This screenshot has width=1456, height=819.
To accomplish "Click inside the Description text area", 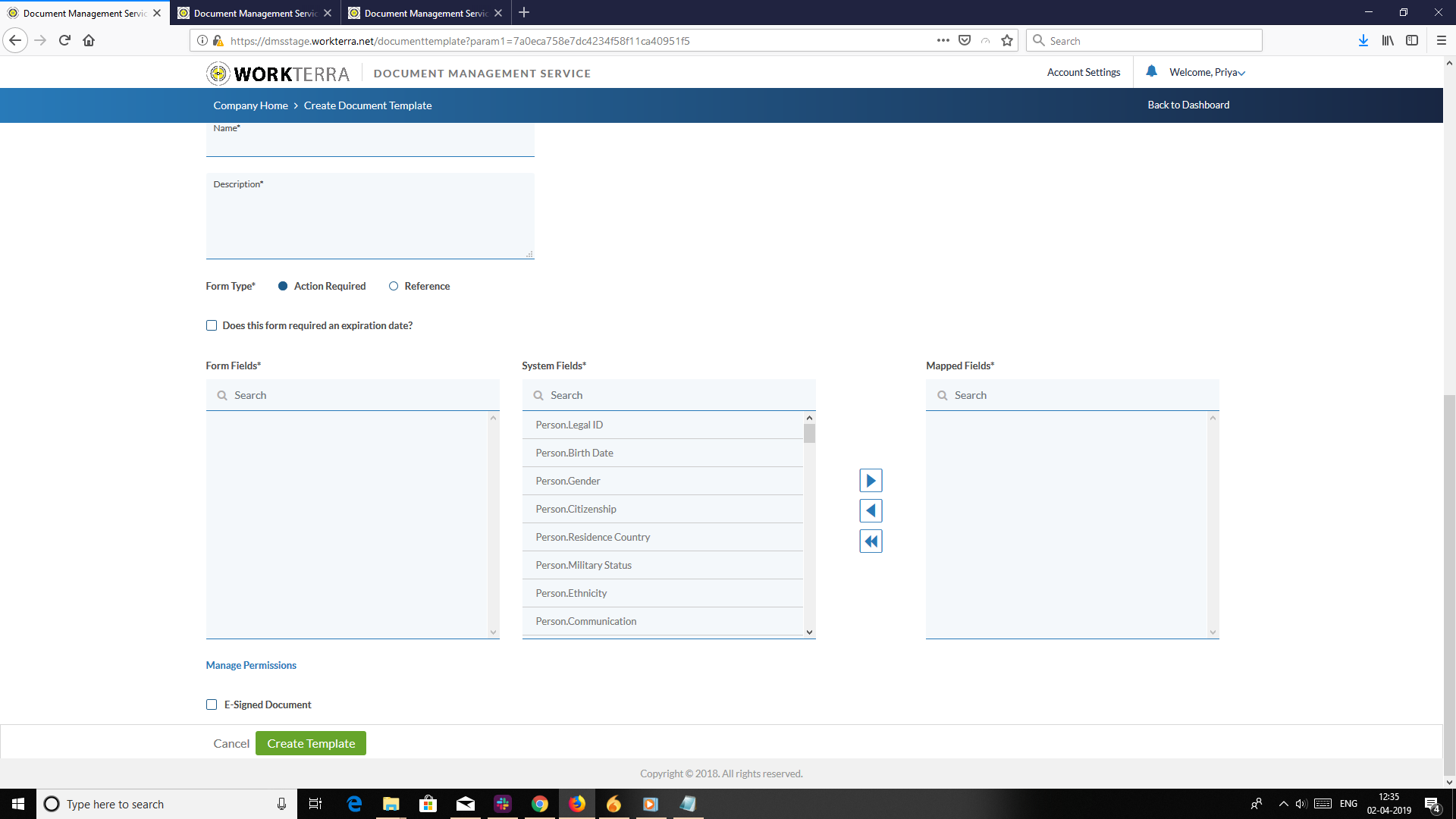I will tap(370, 216).
